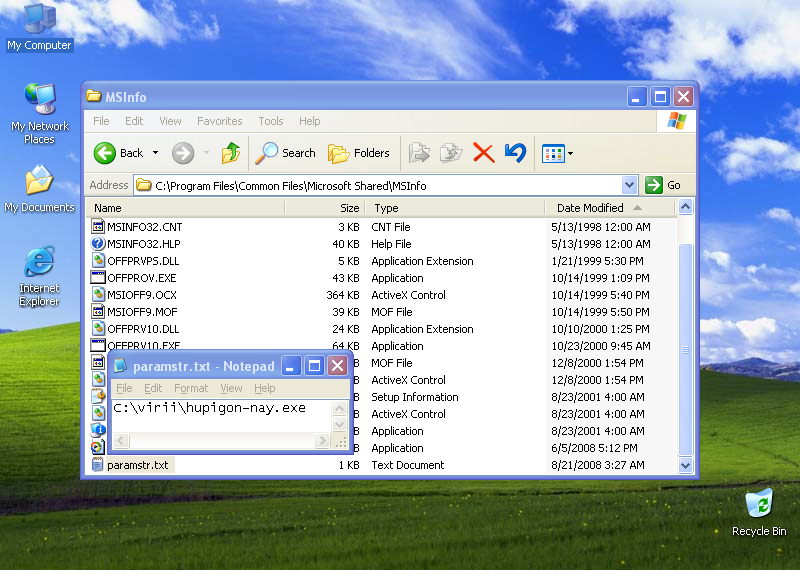Viewport: 800px width, 570px height.
Task: Select MSINFO32.CNT file icon
Action: pyautogui.click(x=98, y=227)
